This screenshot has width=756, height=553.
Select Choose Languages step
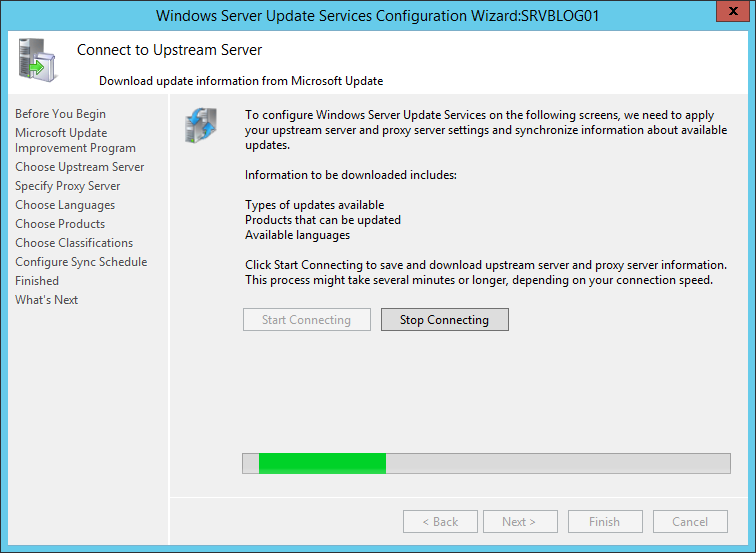[65, 205]
